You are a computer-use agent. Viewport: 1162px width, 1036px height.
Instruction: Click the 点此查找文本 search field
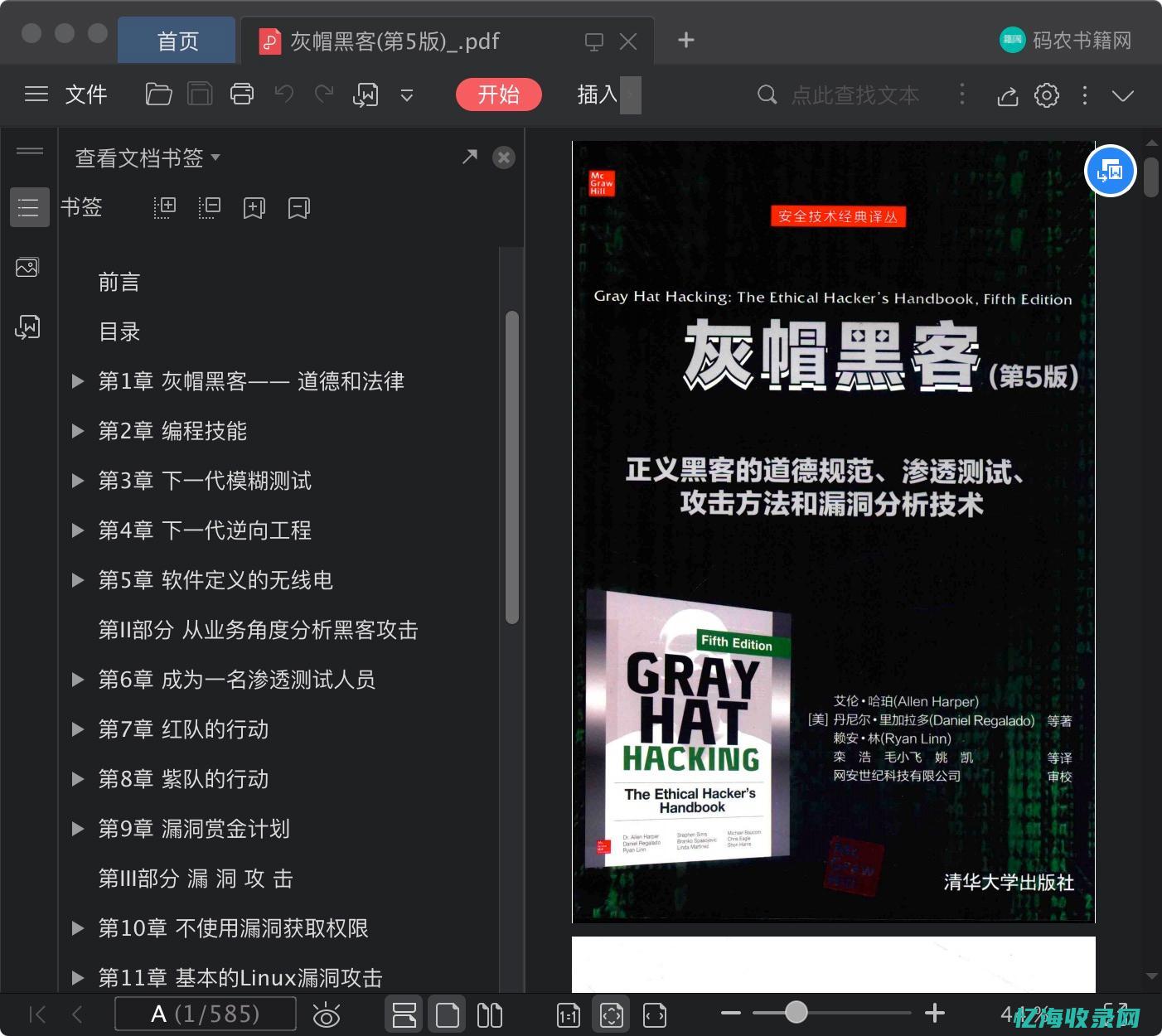[x=855, y=95]
